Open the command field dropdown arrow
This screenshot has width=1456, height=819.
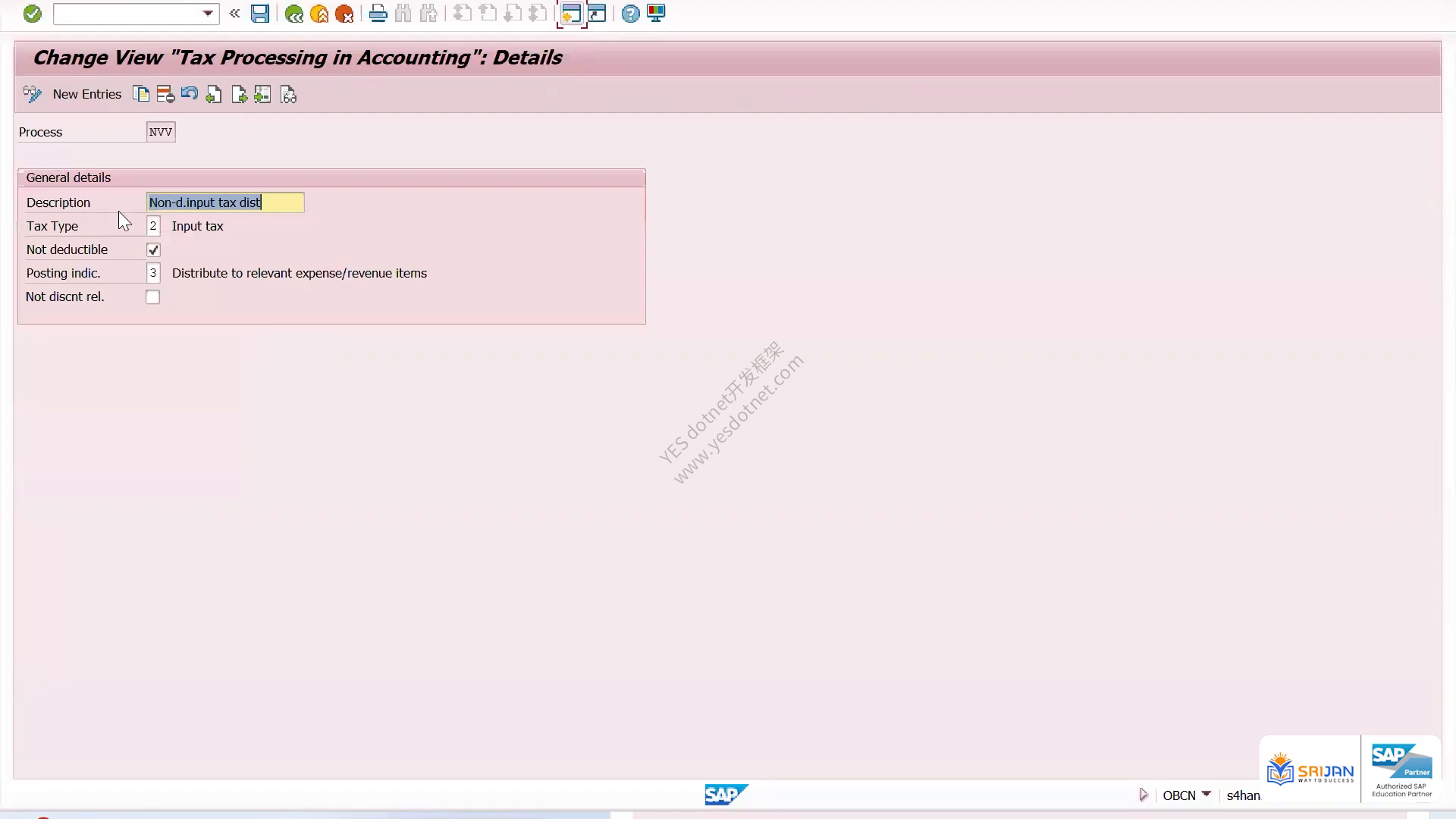click(x=208, y=14)
